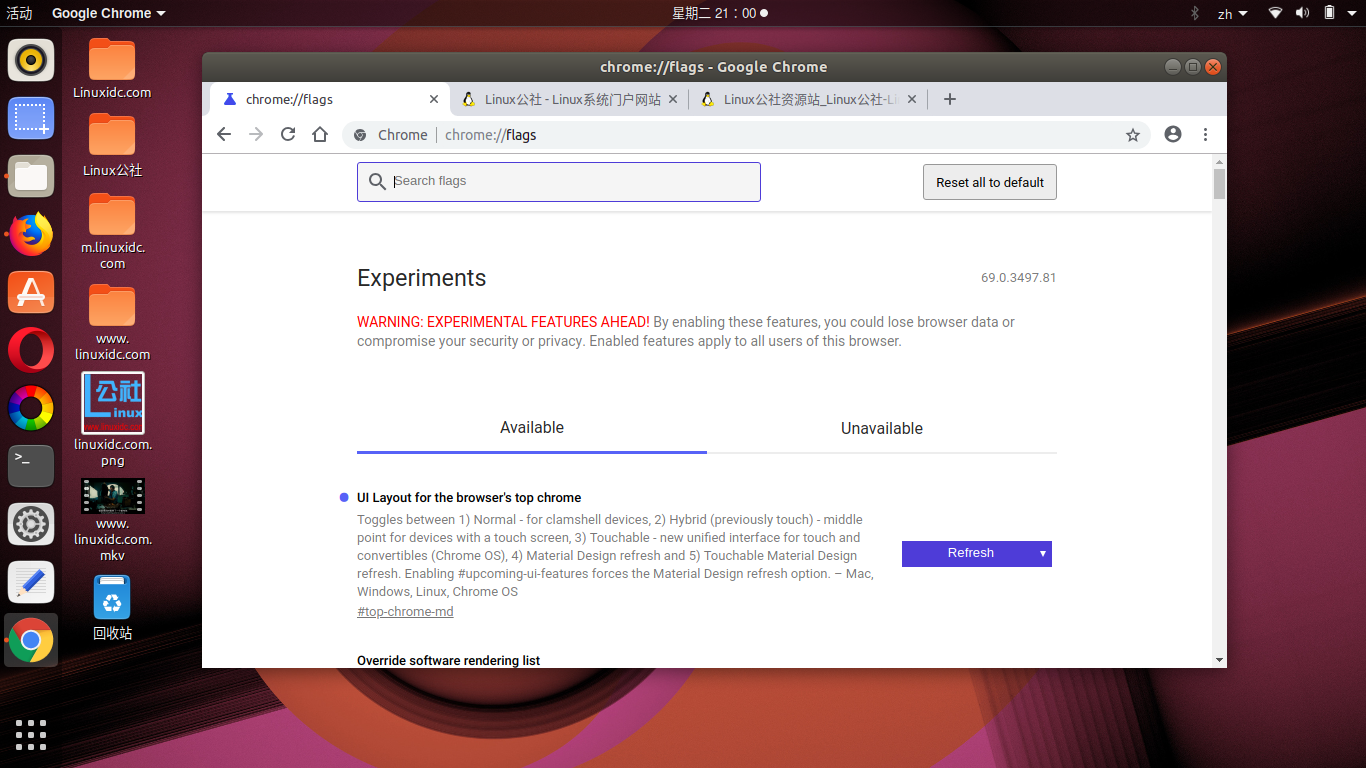Open Ubuntu Software from the dock
This screenshot has height=768, width=1366.
pos(31,293)
